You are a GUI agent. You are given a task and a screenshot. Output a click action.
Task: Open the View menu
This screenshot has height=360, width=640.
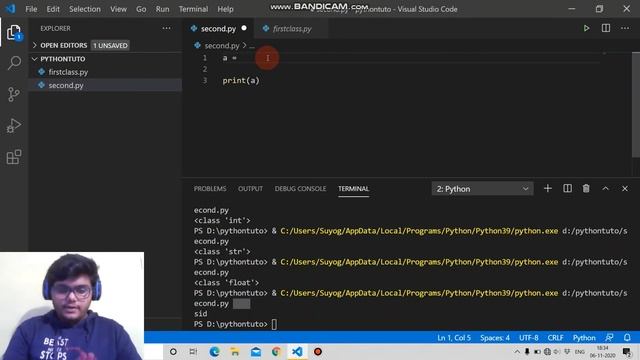click(118, 9)
